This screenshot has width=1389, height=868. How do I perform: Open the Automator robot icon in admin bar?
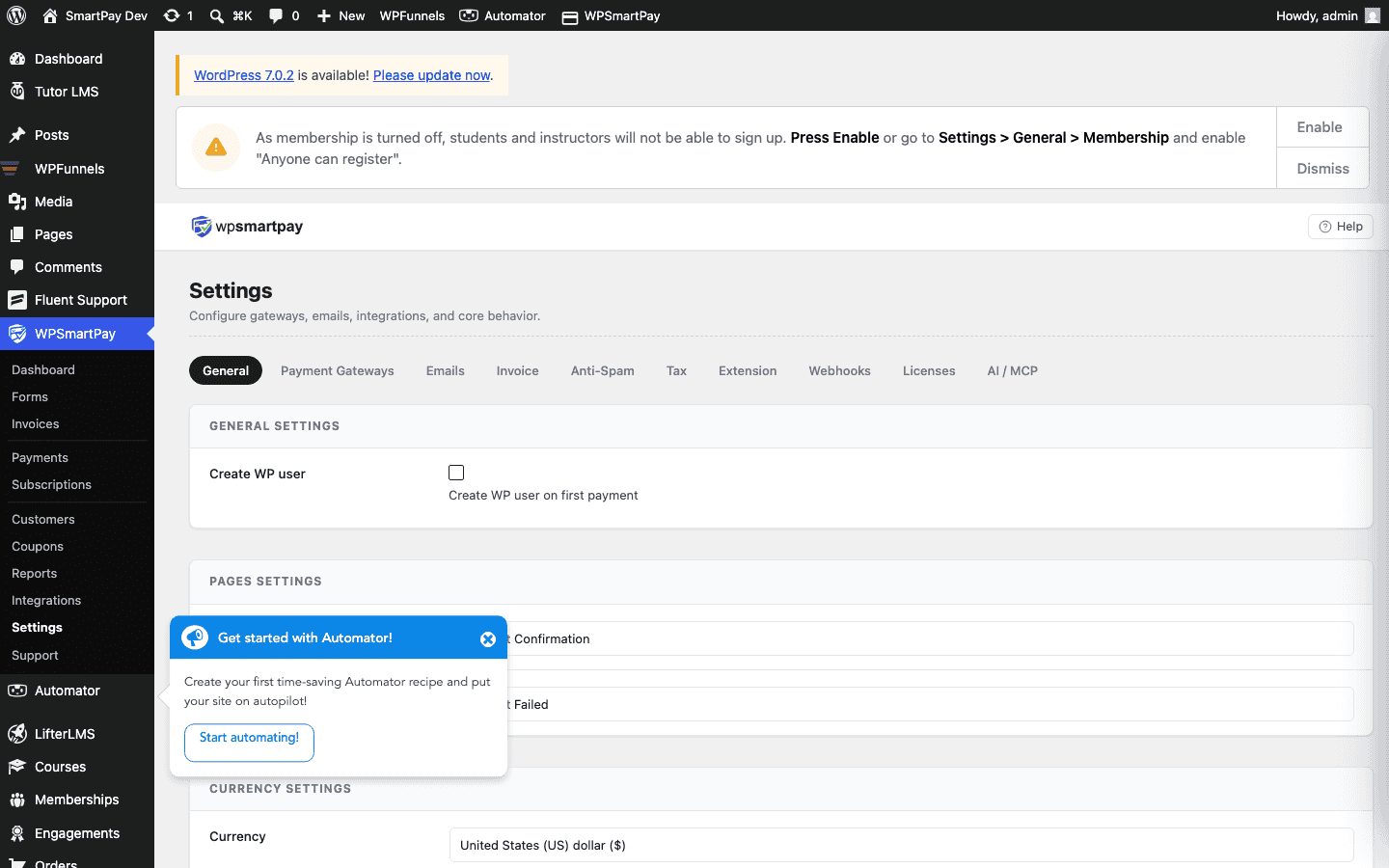469,15
